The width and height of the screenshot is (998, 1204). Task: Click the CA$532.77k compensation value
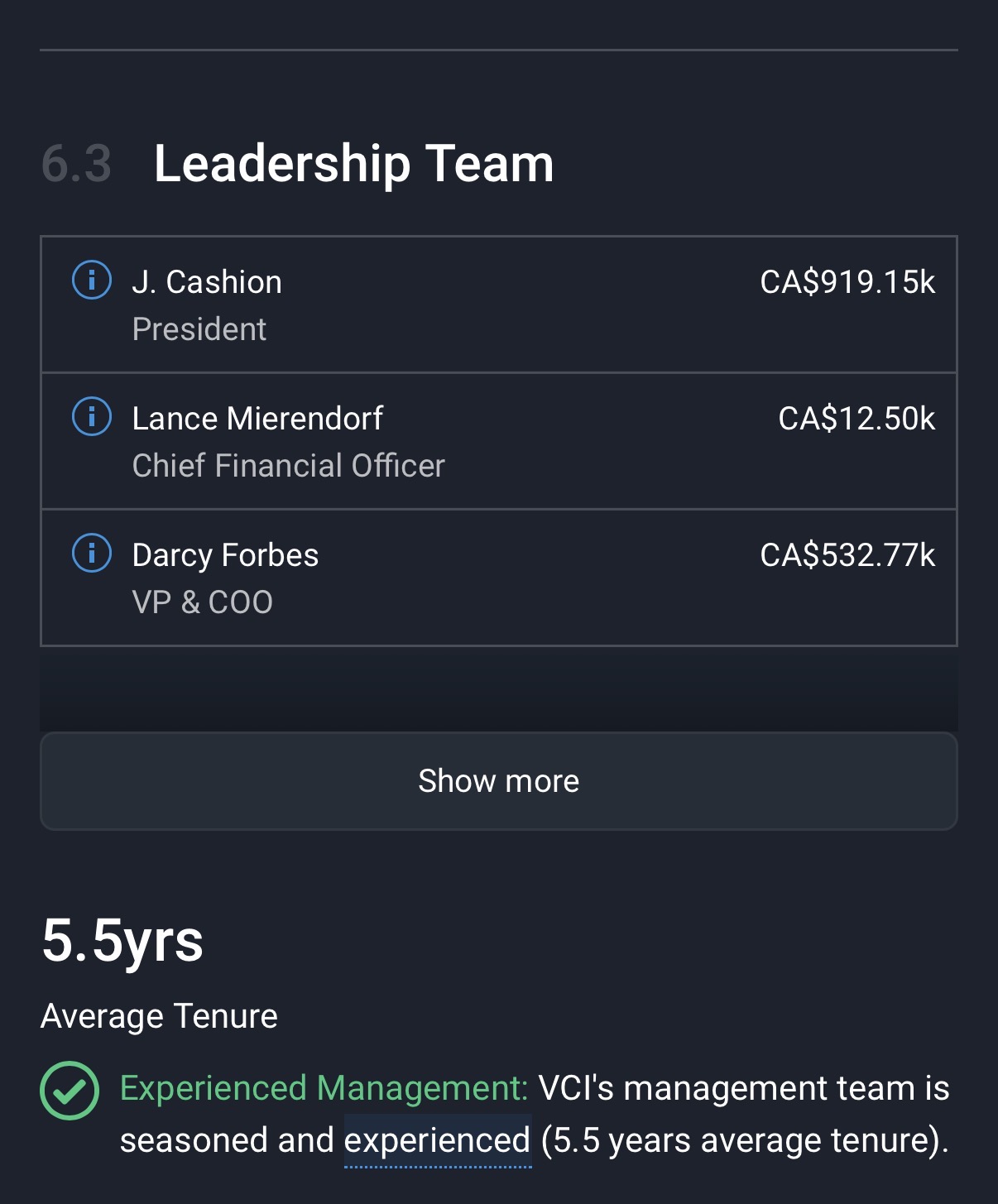pos(847,555)
